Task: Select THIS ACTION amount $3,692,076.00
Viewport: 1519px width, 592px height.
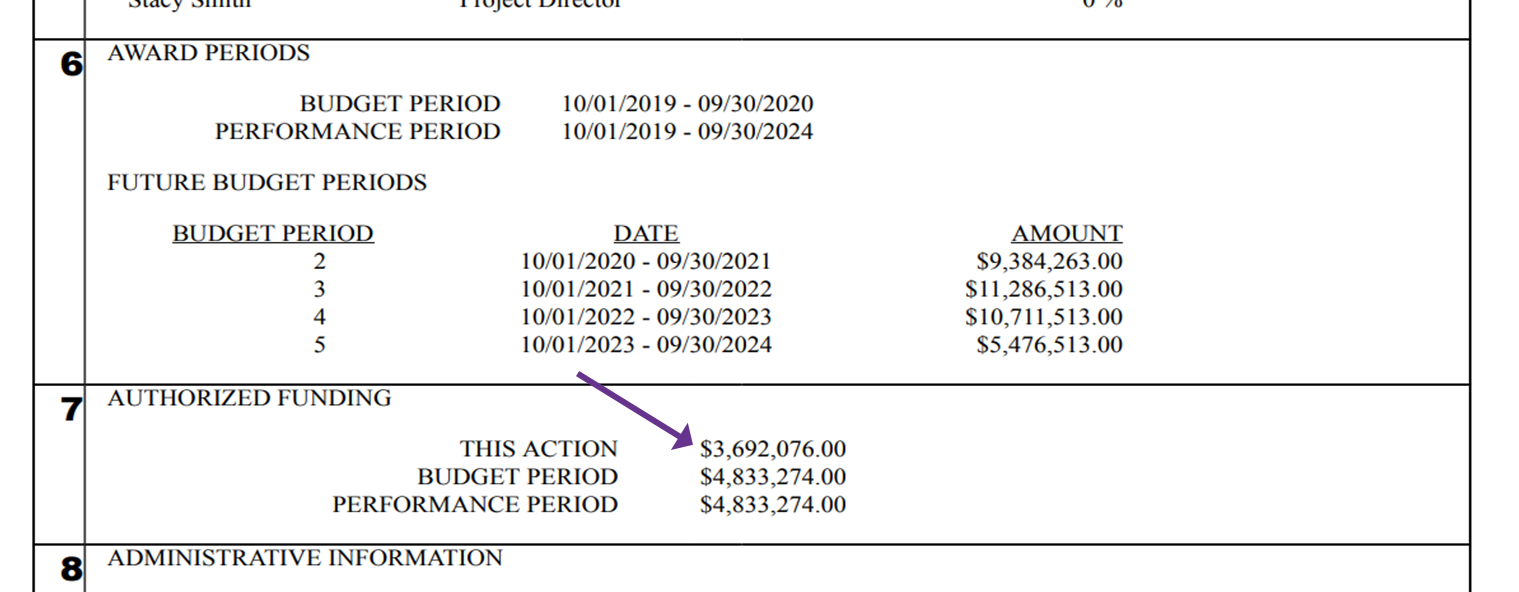Action: click(x=773, y=450)
